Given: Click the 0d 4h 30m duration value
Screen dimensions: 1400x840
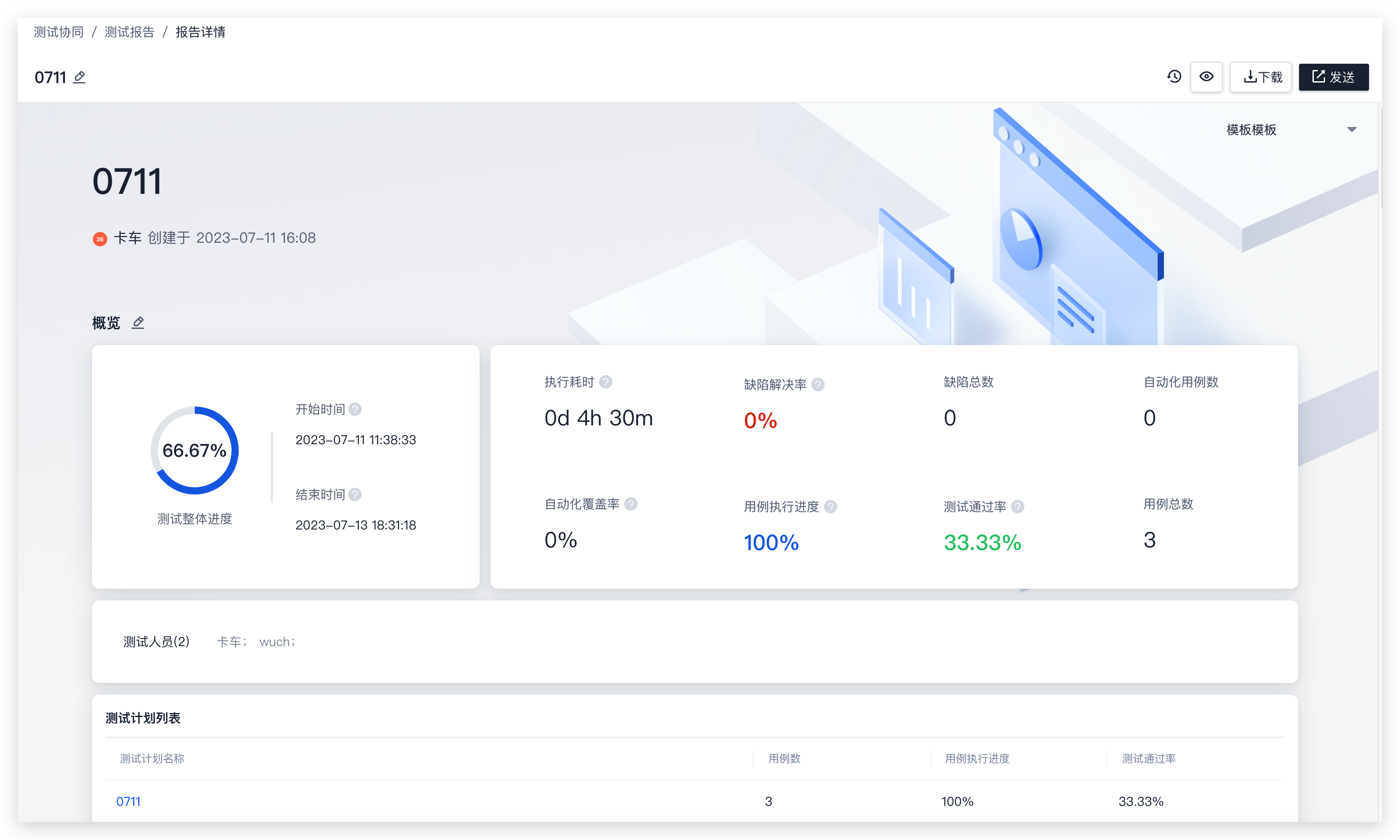Looking at the screenshot, I should click(x=598, y=418).
